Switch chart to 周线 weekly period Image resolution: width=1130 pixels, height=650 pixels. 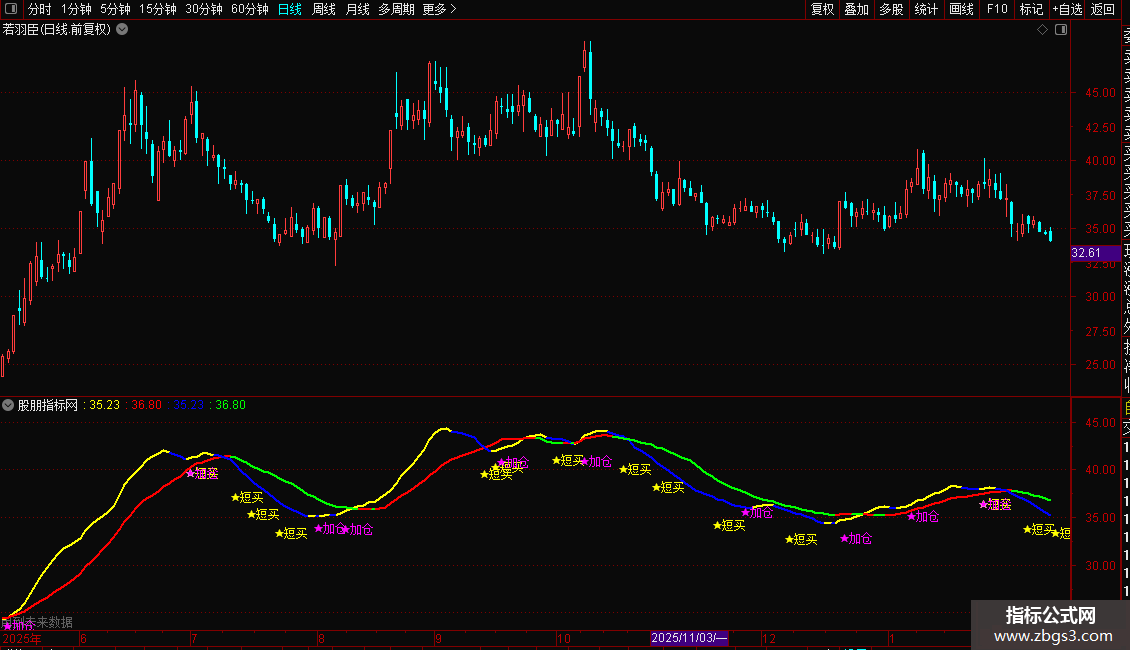(324, 9)
